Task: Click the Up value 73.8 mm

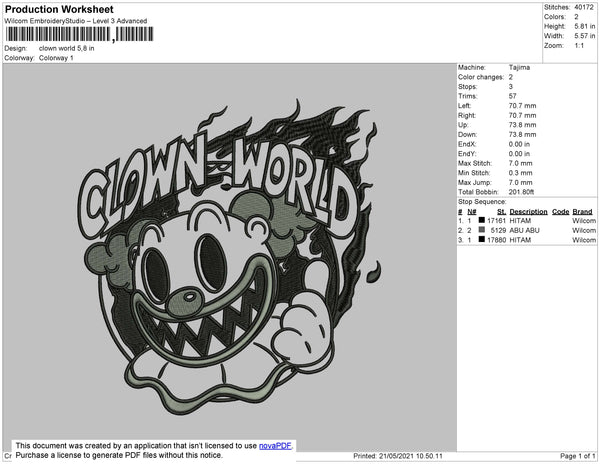Action: [522, 125]
